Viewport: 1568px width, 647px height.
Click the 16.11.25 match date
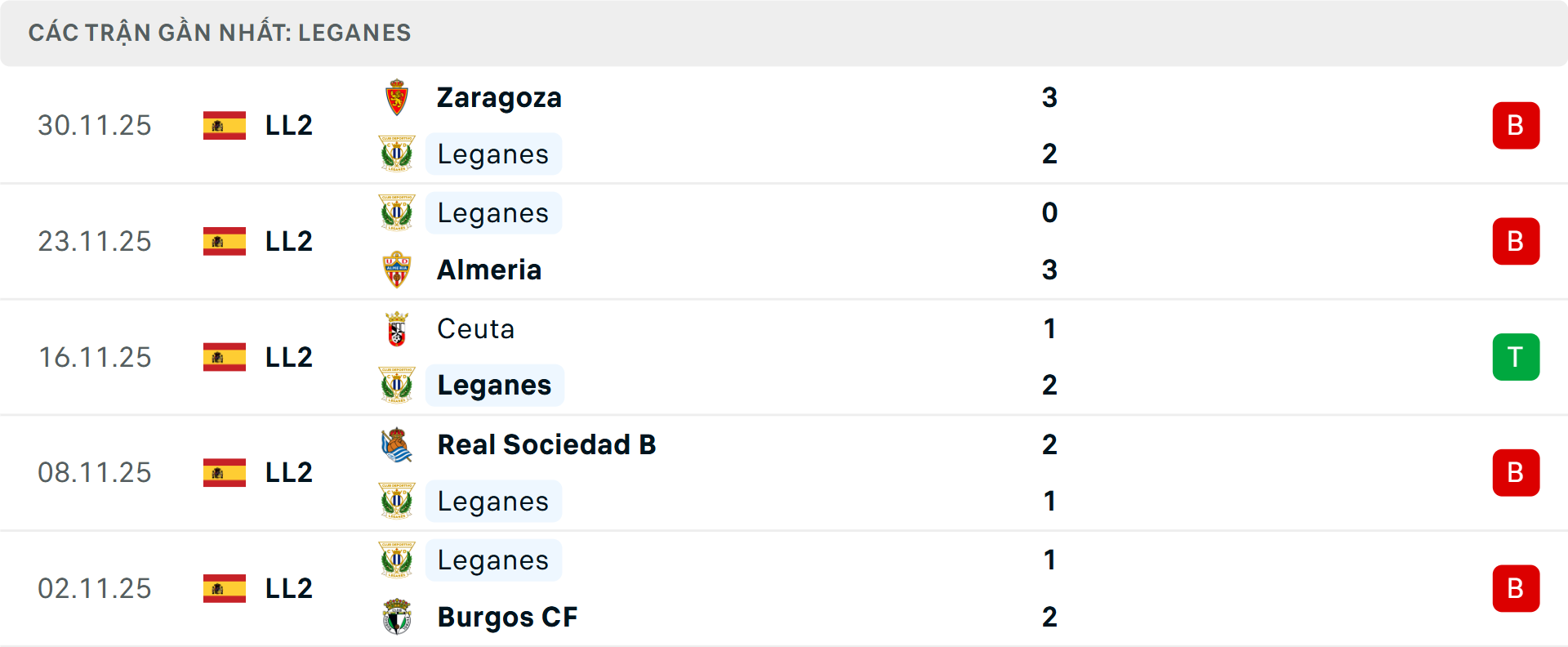click(95, 357)
